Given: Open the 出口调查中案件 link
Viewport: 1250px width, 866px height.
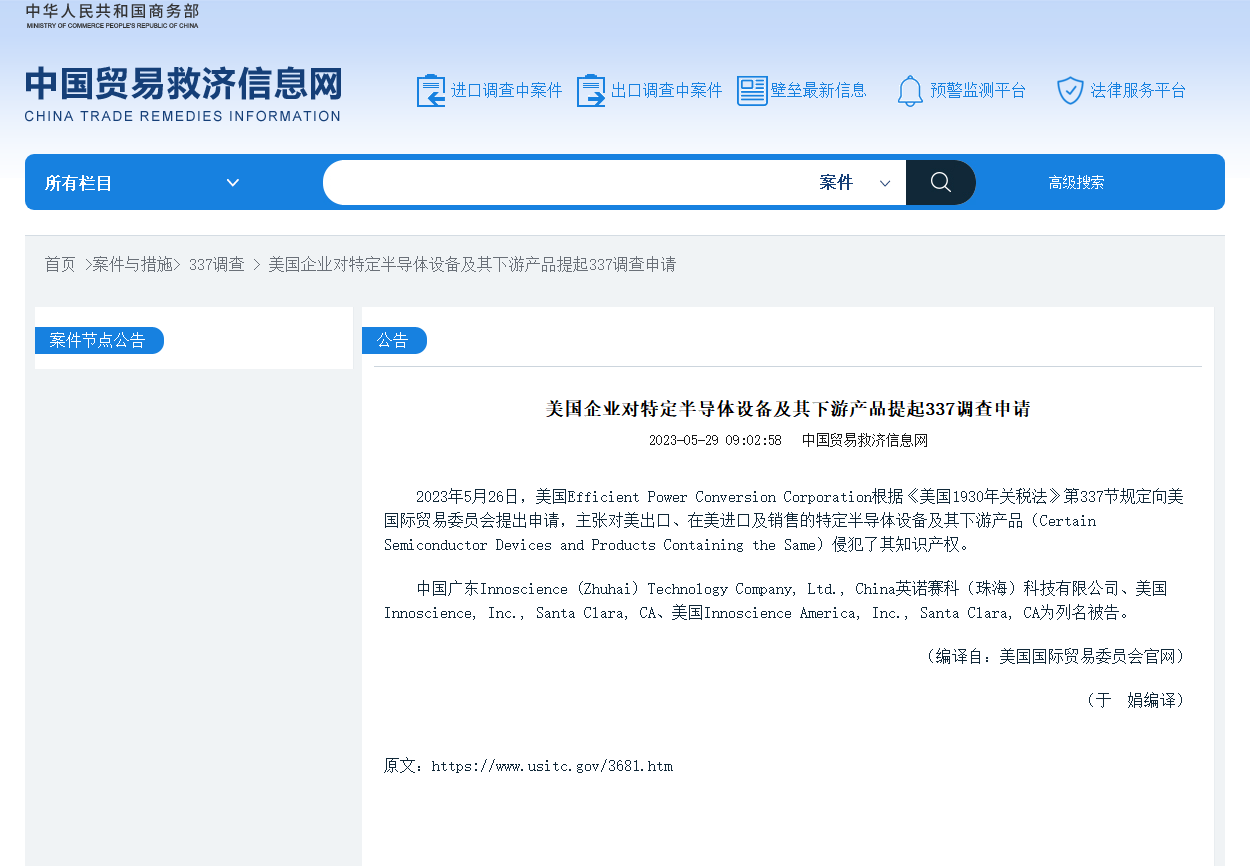Looking at the screenshot, I should tap(666, 91).
